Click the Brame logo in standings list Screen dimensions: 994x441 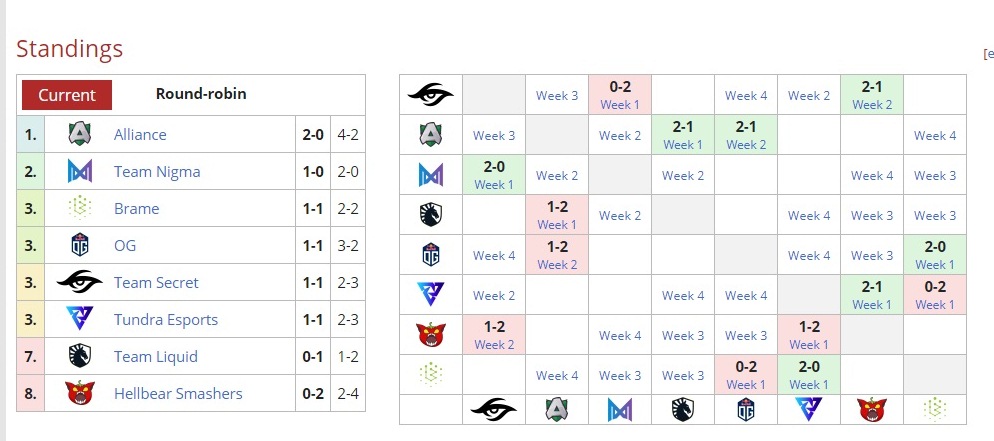pos(80,208)
